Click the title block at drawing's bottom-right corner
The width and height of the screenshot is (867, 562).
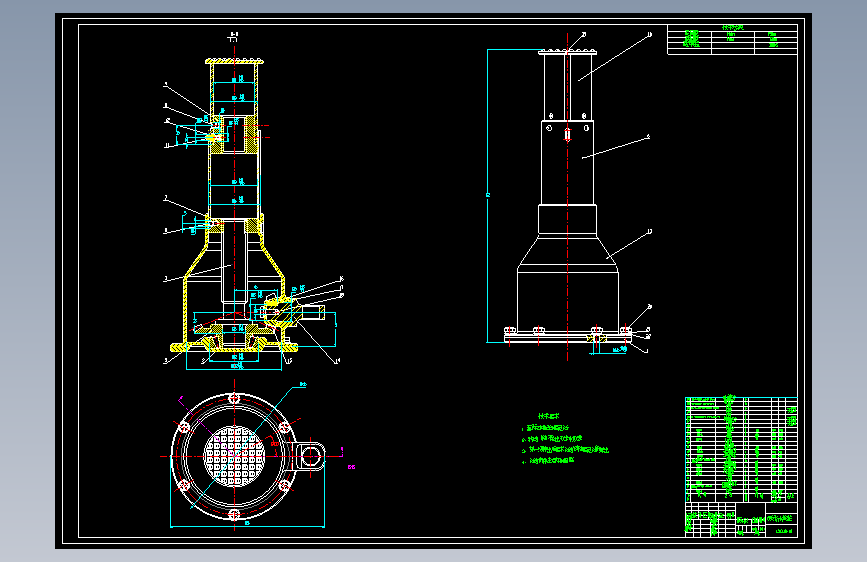[x=741, y=519]
